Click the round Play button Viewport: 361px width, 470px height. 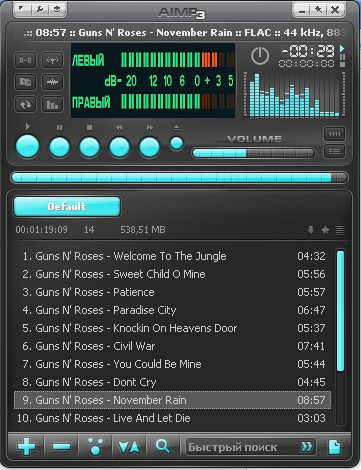coord(28,146)
